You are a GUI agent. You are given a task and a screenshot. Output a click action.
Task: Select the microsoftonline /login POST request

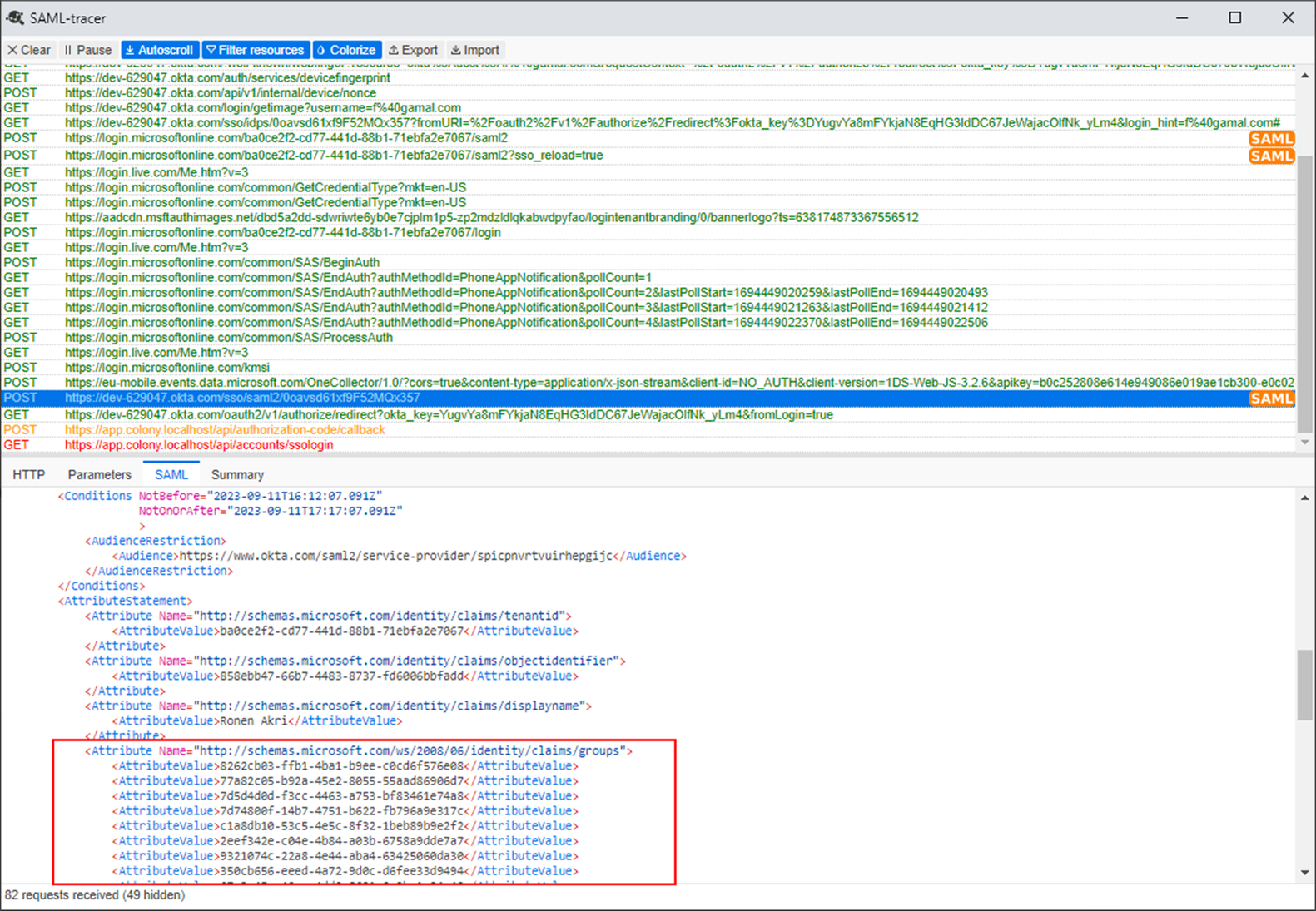point(648,232)
